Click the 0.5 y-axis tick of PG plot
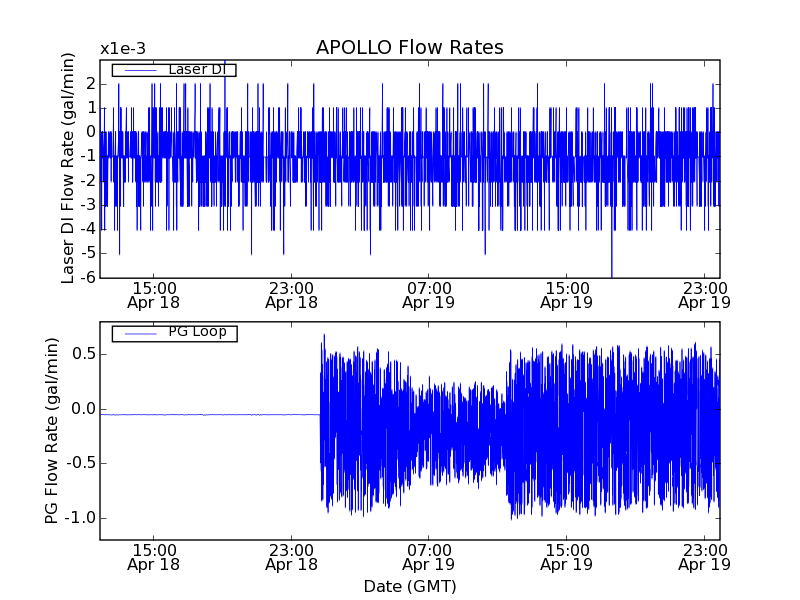This screenshot has height=600, width=800. coord(81,354)
